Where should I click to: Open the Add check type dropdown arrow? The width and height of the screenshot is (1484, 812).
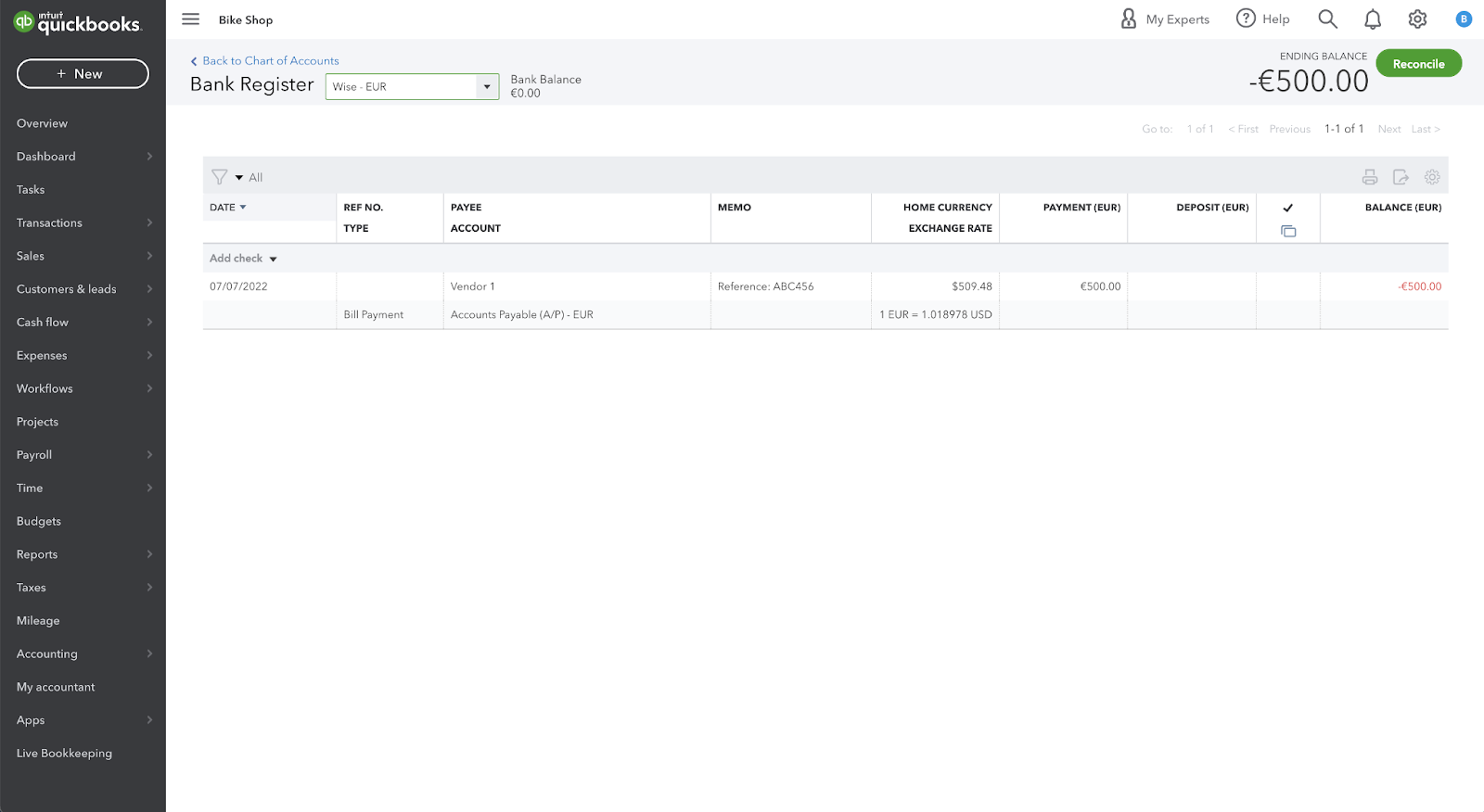pyautogui.click(x=273, y=259)
